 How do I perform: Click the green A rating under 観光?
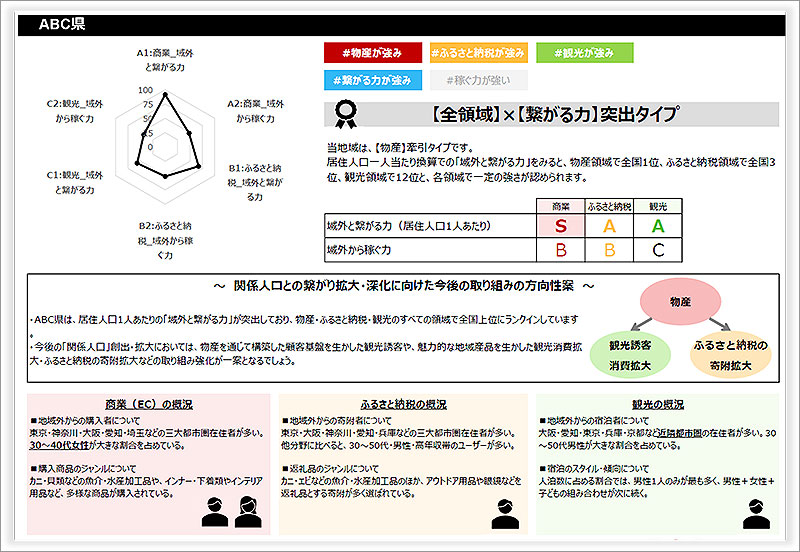[x=657, y=226]
